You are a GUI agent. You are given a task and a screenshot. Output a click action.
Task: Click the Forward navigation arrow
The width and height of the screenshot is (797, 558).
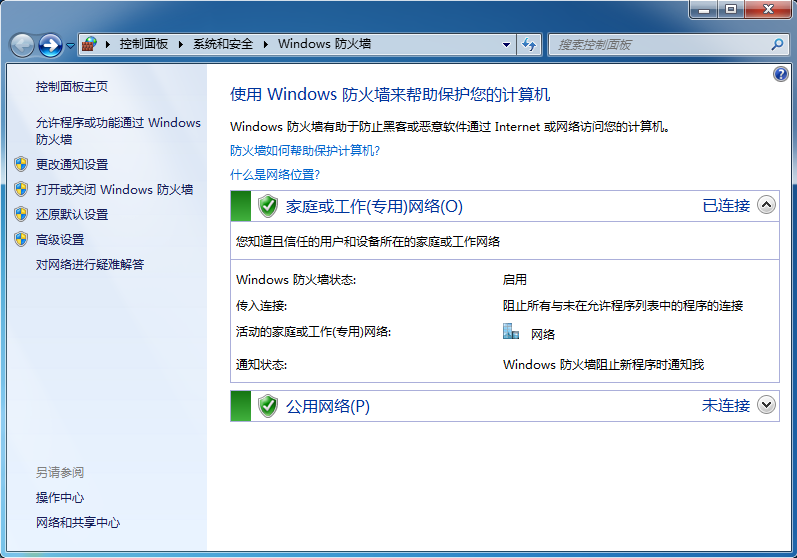coord(50,45)
